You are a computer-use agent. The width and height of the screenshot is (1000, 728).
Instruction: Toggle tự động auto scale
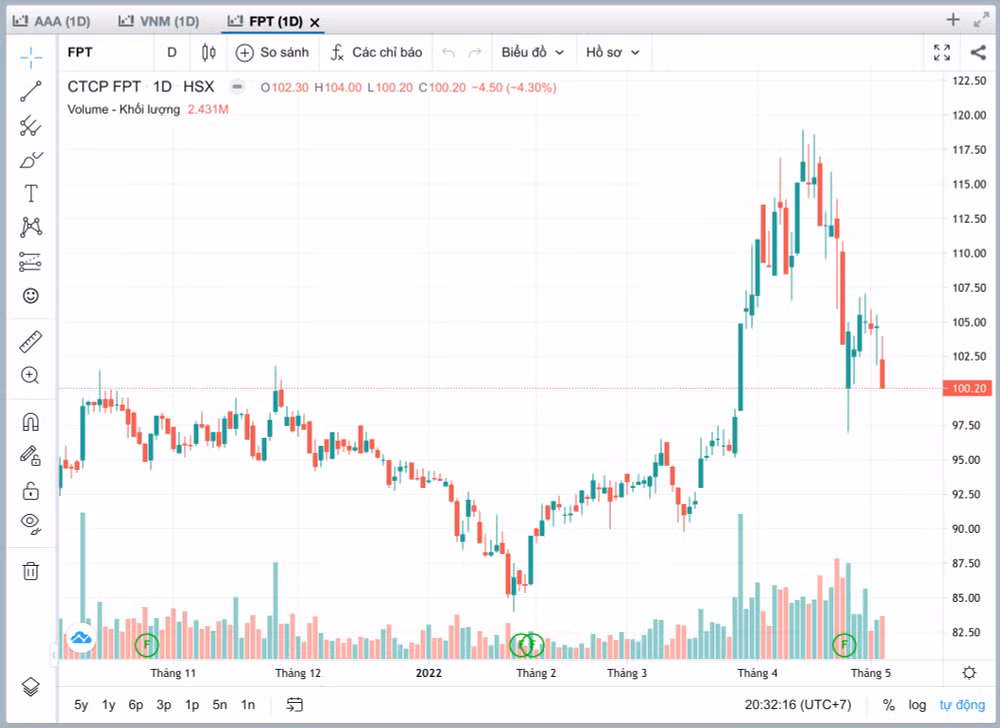pos(962,704)
